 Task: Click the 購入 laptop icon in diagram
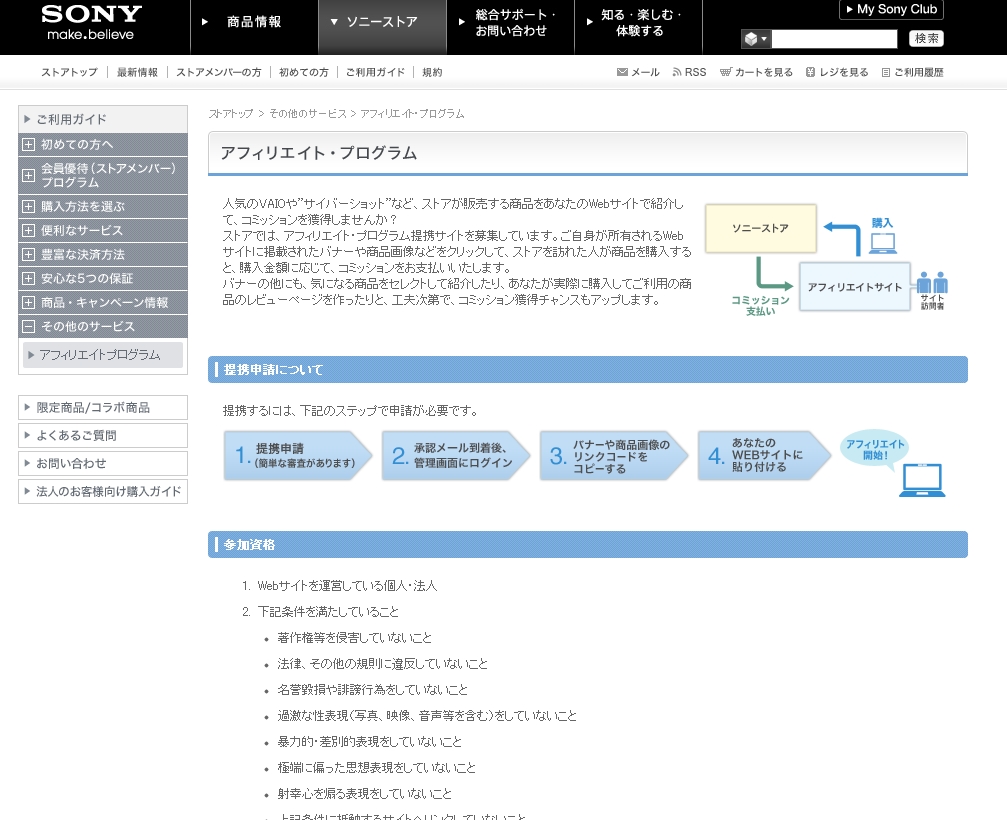point(882,243)
